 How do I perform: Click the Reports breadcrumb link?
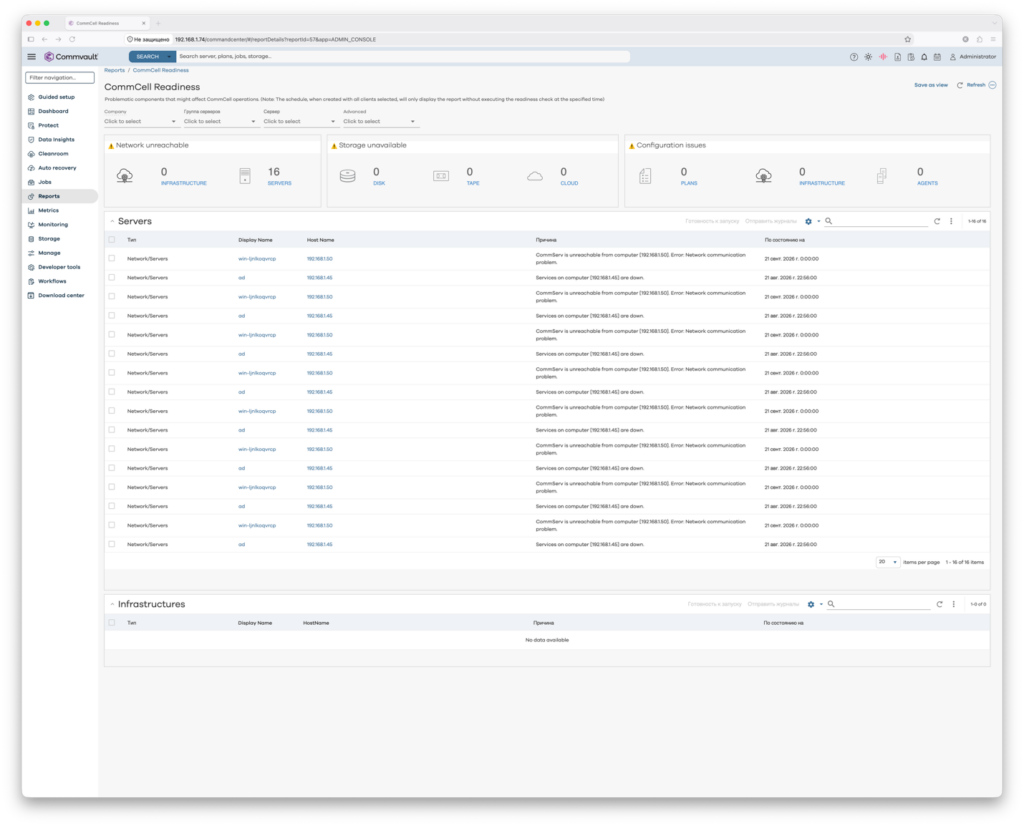(x=114, y=70)
